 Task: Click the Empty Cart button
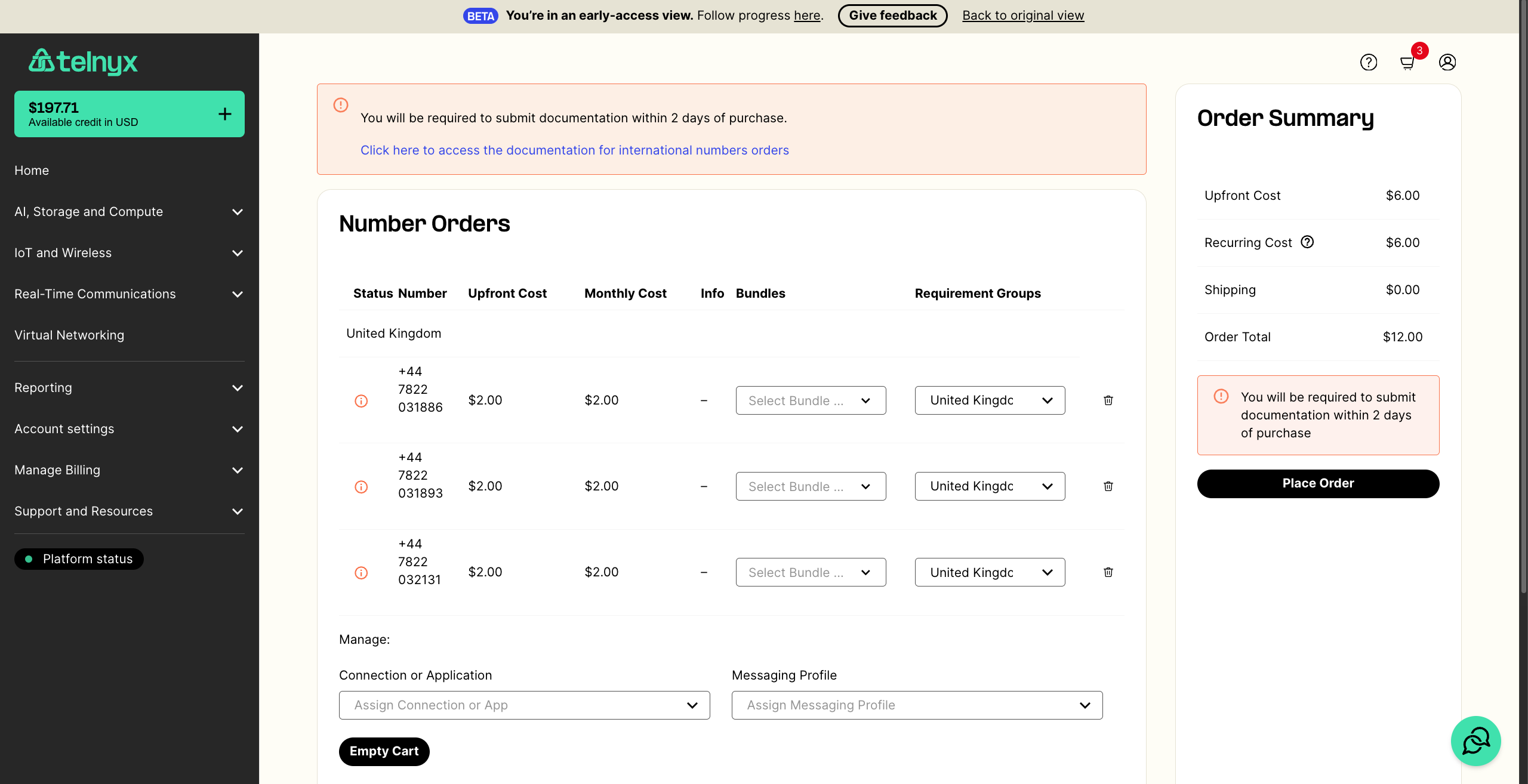click(x=384, y=751)
